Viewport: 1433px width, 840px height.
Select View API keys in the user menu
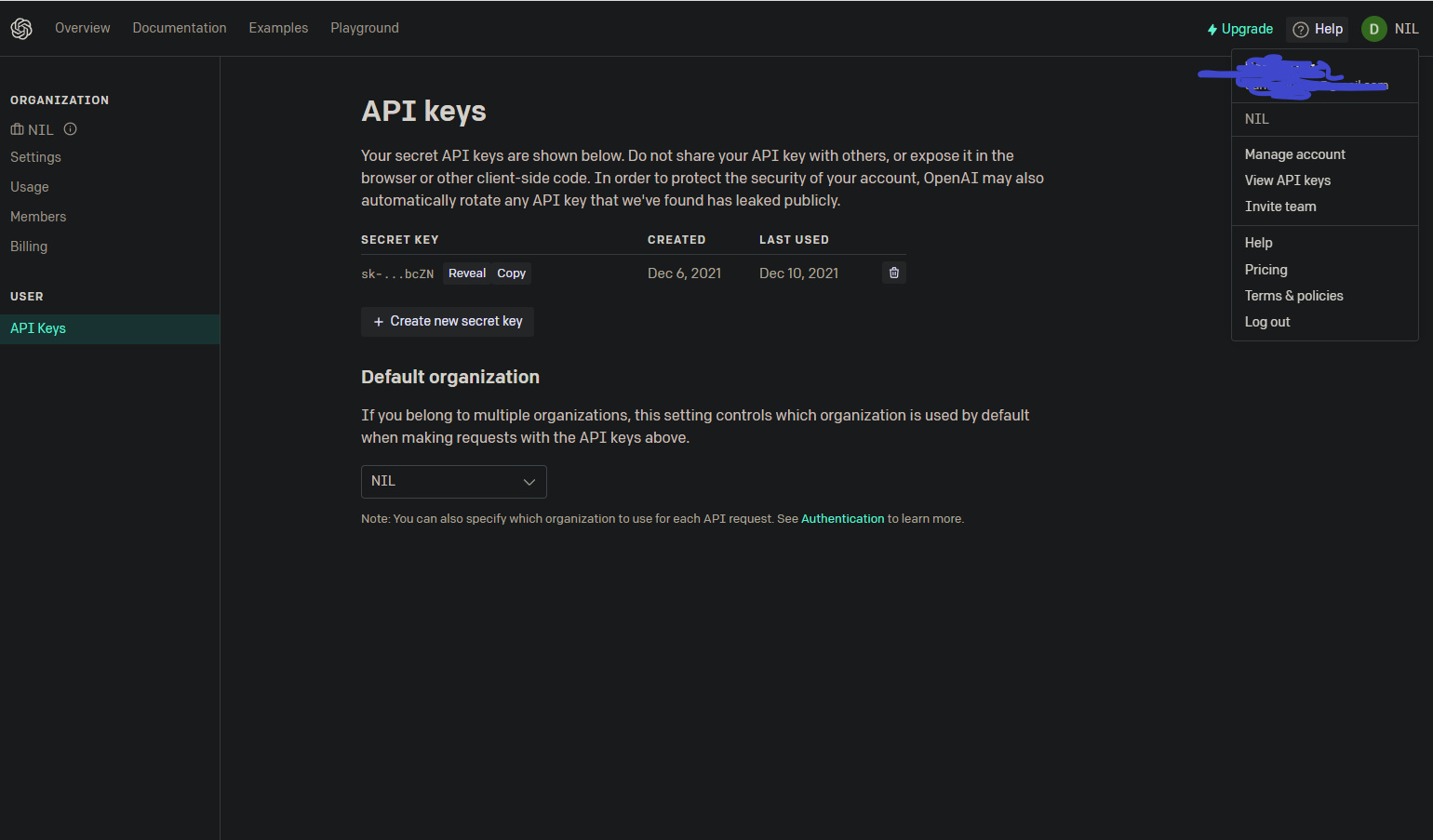coord(1288,180)
